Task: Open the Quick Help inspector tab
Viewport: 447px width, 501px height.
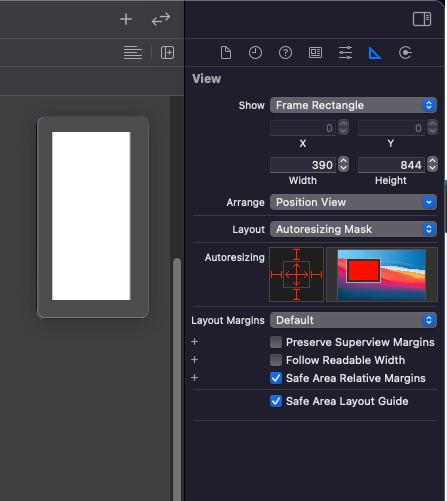Action: coord(285,53)
